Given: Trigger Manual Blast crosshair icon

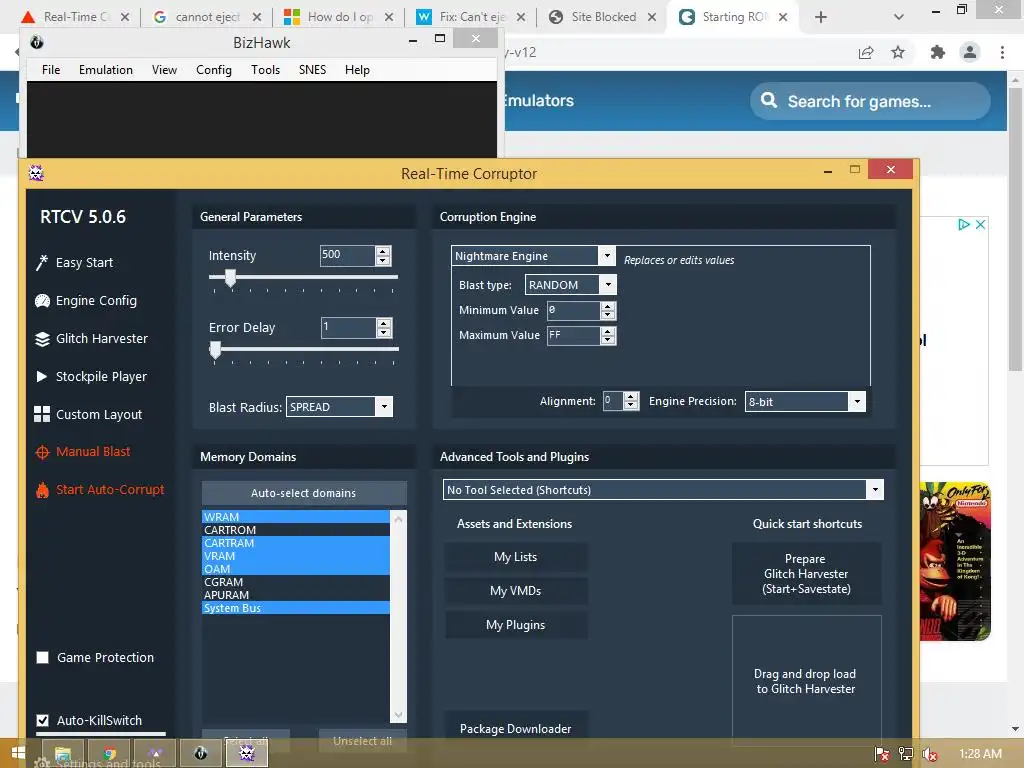Looking at the screenshot, I should pyautogui.click(x=42, y=452).
